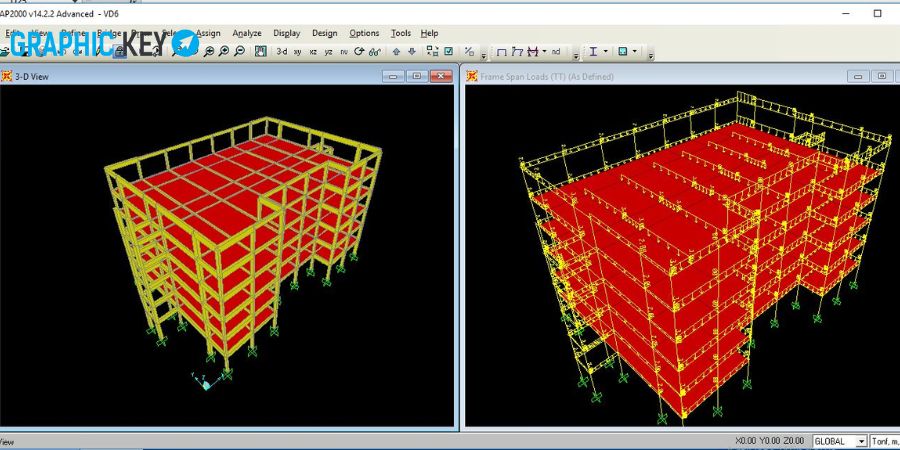Click the 3-D View window title
Image resolution: width=900 pixels, height=450 pixels.
click(32, 76)
